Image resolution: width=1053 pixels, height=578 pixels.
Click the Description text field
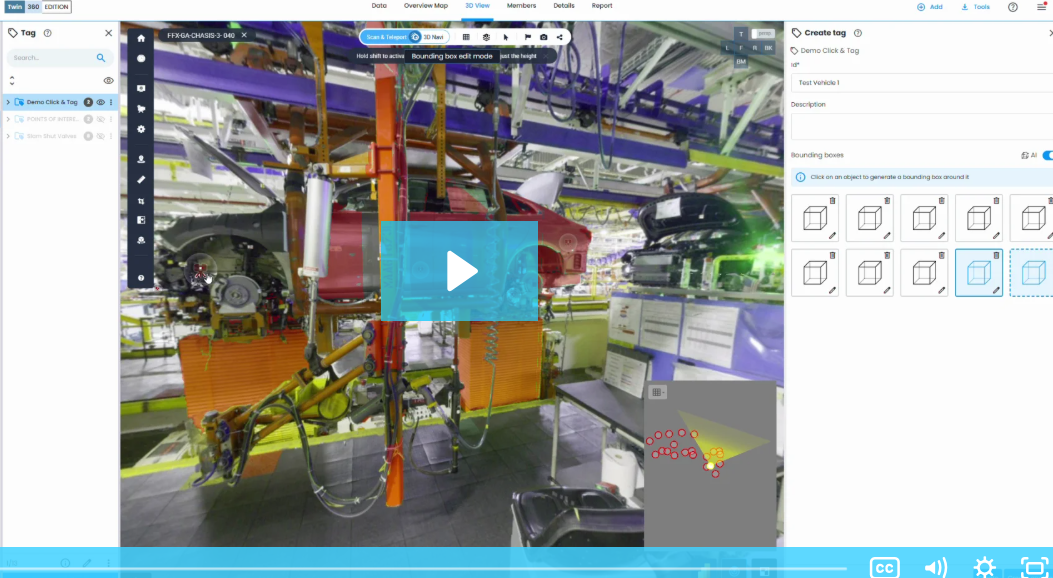922,126
